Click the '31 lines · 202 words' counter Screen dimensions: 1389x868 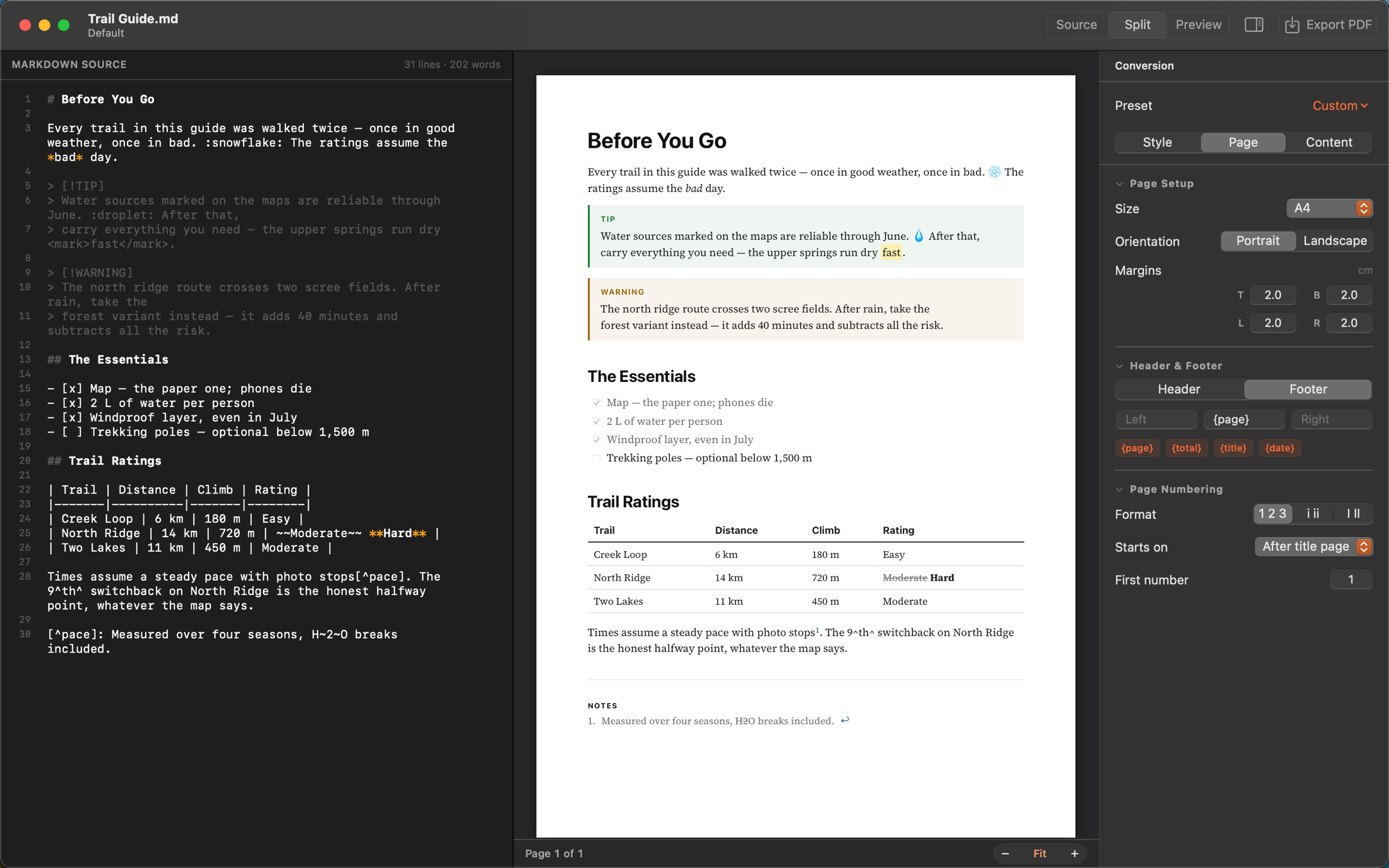tap(452, 64)
